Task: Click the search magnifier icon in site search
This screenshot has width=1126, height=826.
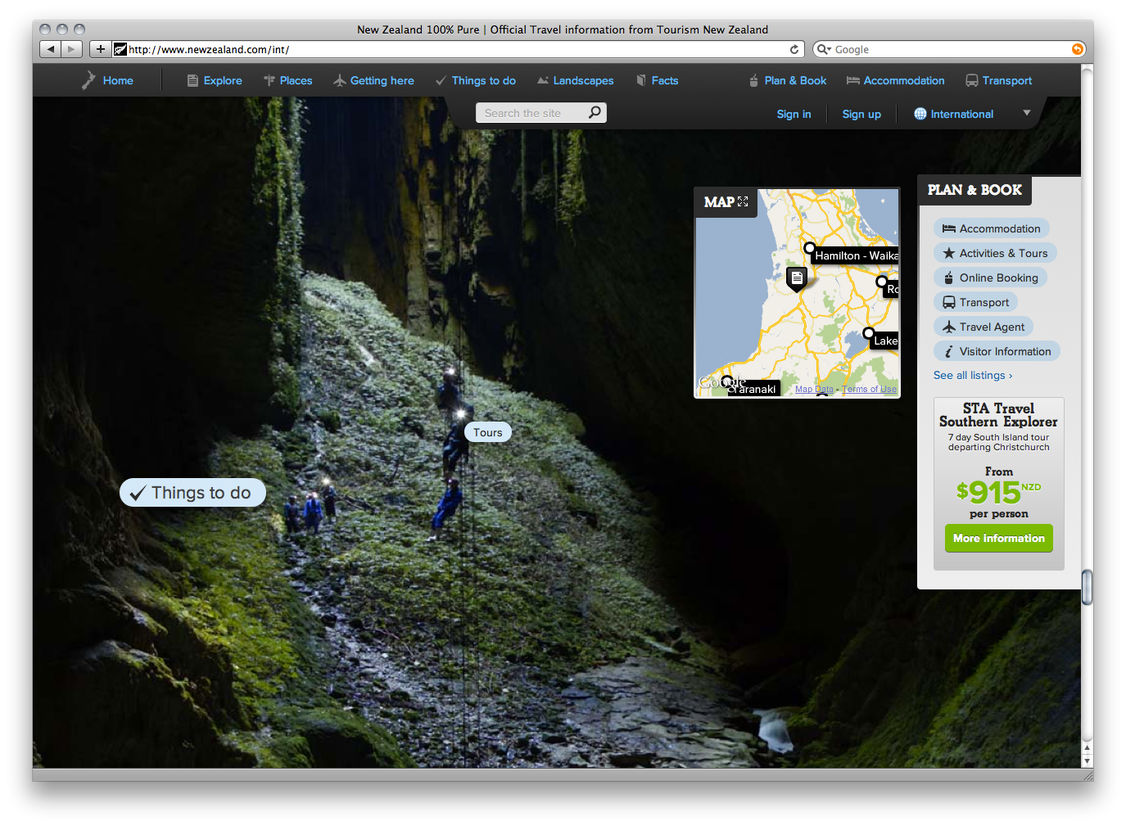Action: point(594,113)
